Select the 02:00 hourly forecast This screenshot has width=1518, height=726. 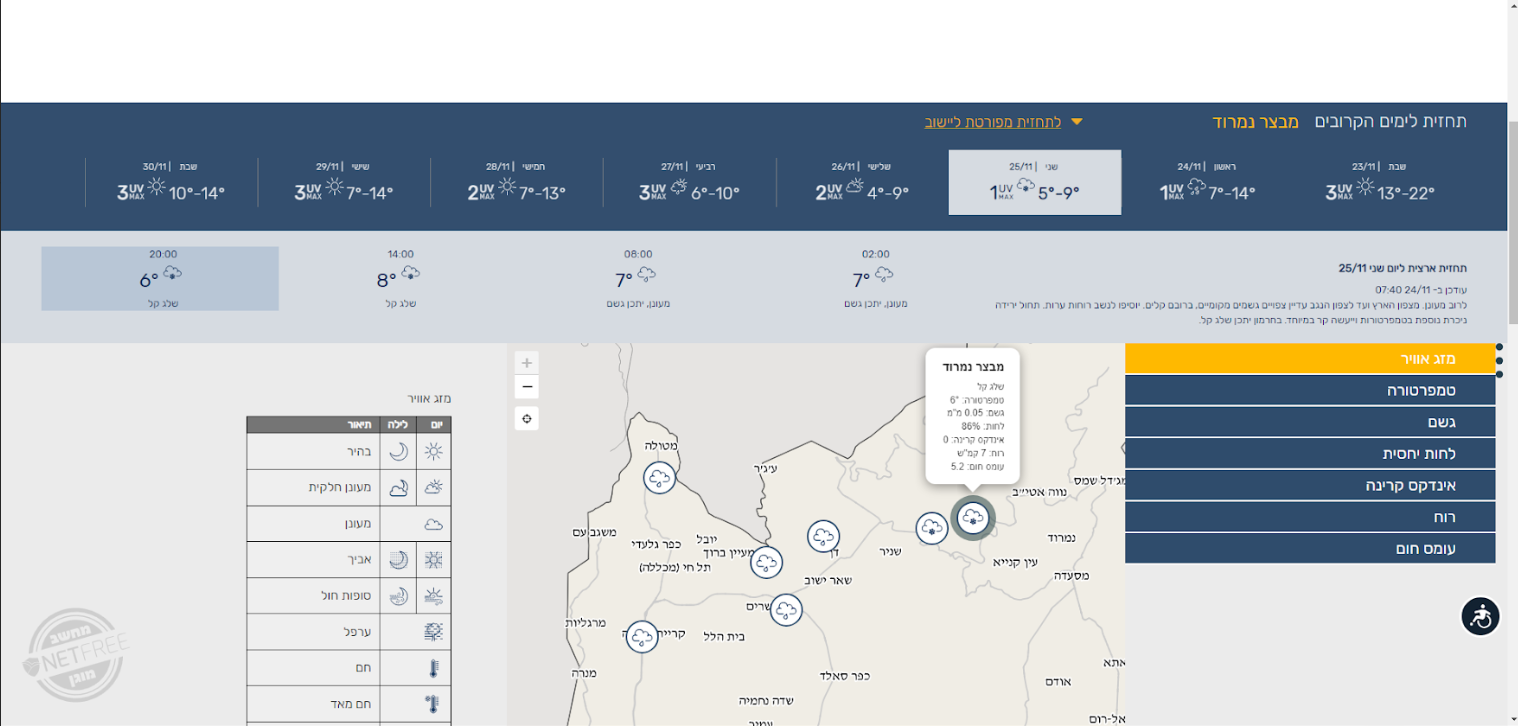(x=875, y=278)
